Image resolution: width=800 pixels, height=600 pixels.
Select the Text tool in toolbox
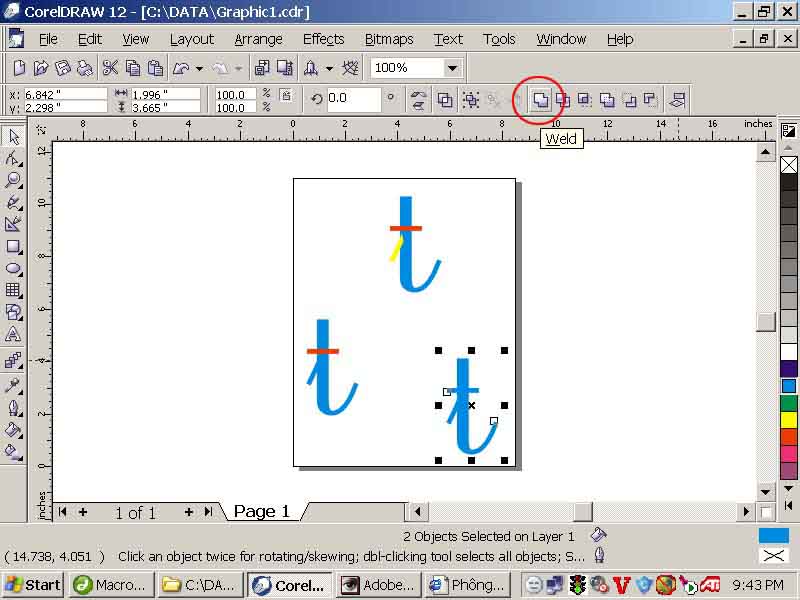[13, 335]
